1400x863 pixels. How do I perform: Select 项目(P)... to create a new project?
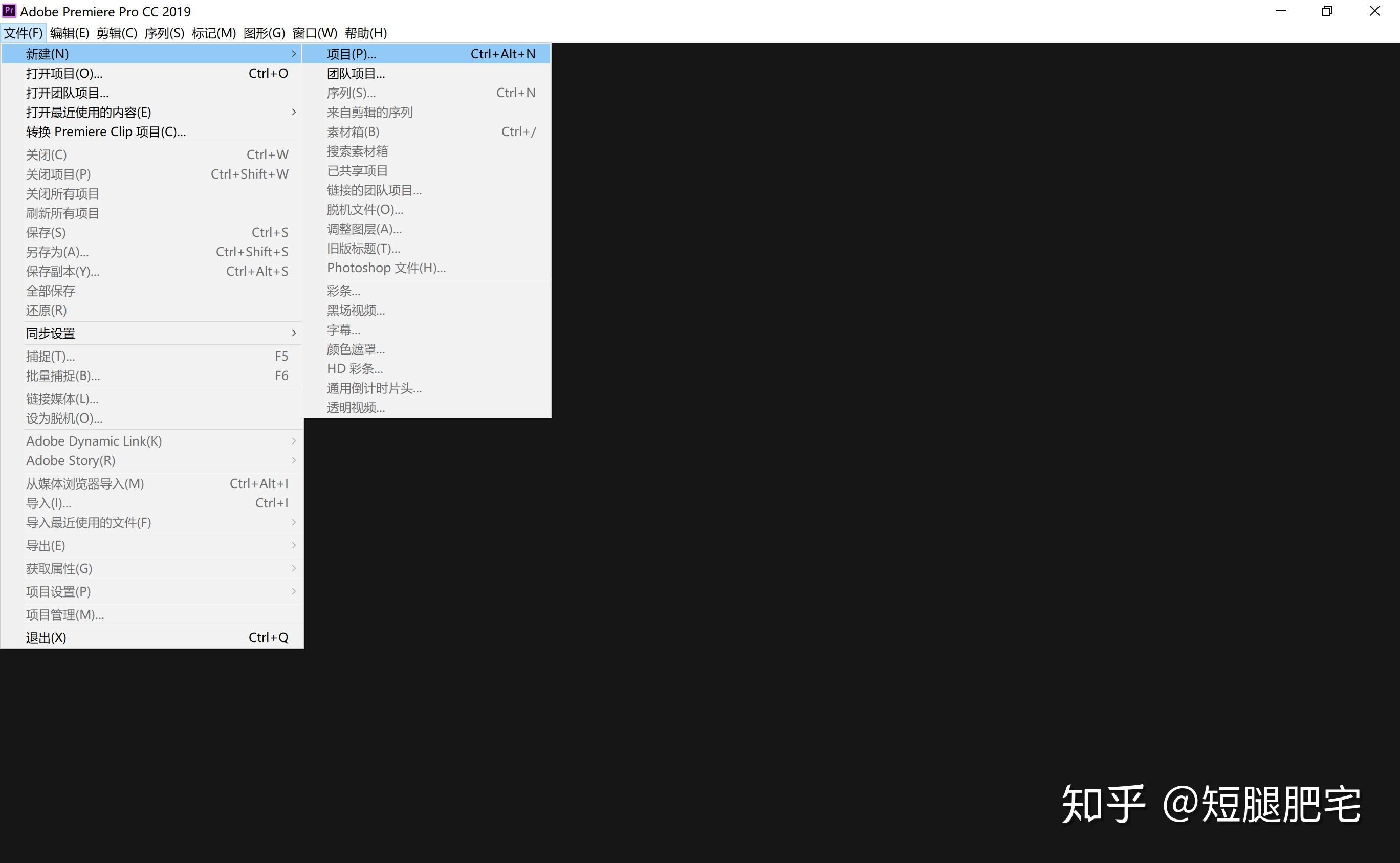(x=351, y=54)
